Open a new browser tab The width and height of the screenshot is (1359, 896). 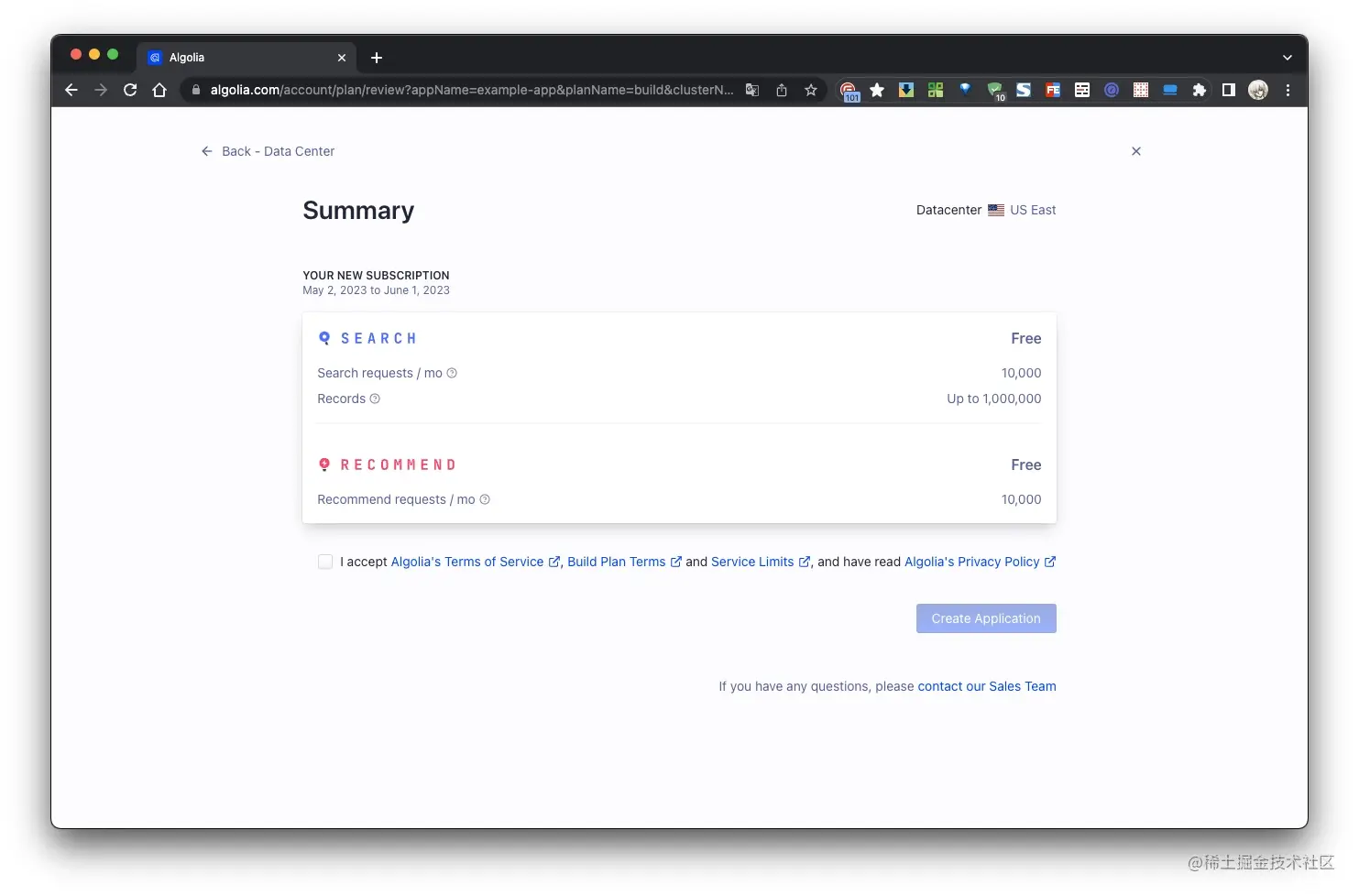tap(377, 58)
